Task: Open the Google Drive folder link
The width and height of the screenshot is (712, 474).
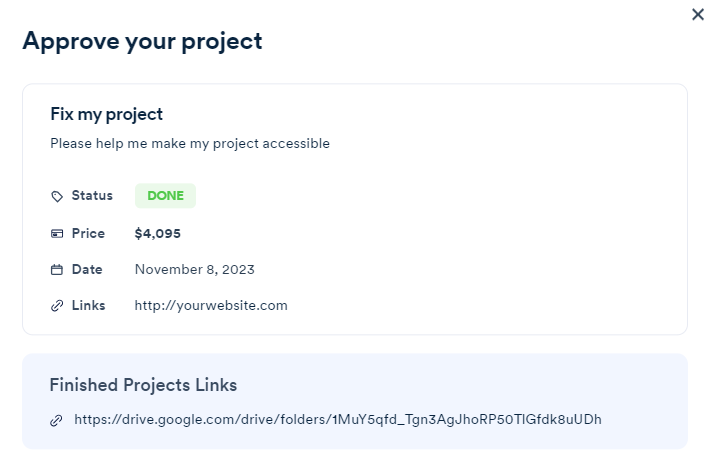Action: (338, 419)
